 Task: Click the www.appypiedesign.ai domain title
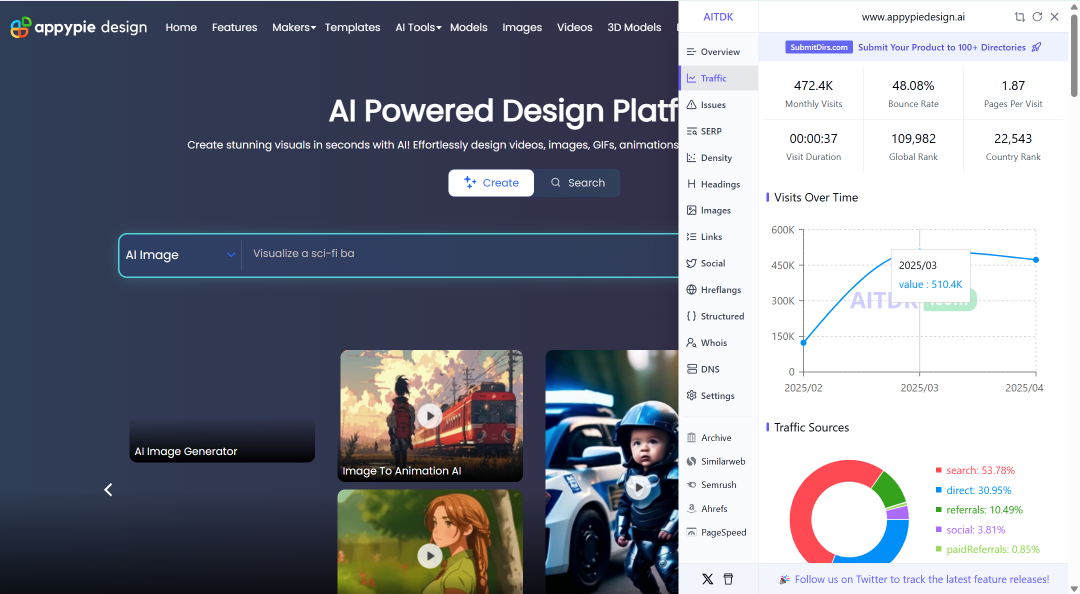913,17
